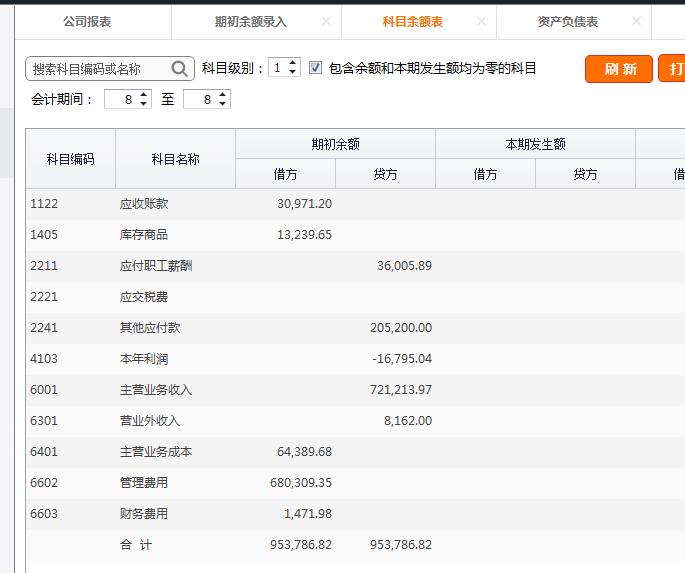
Task: Click the partially visible 打印 button
Action: coord(674,69)
